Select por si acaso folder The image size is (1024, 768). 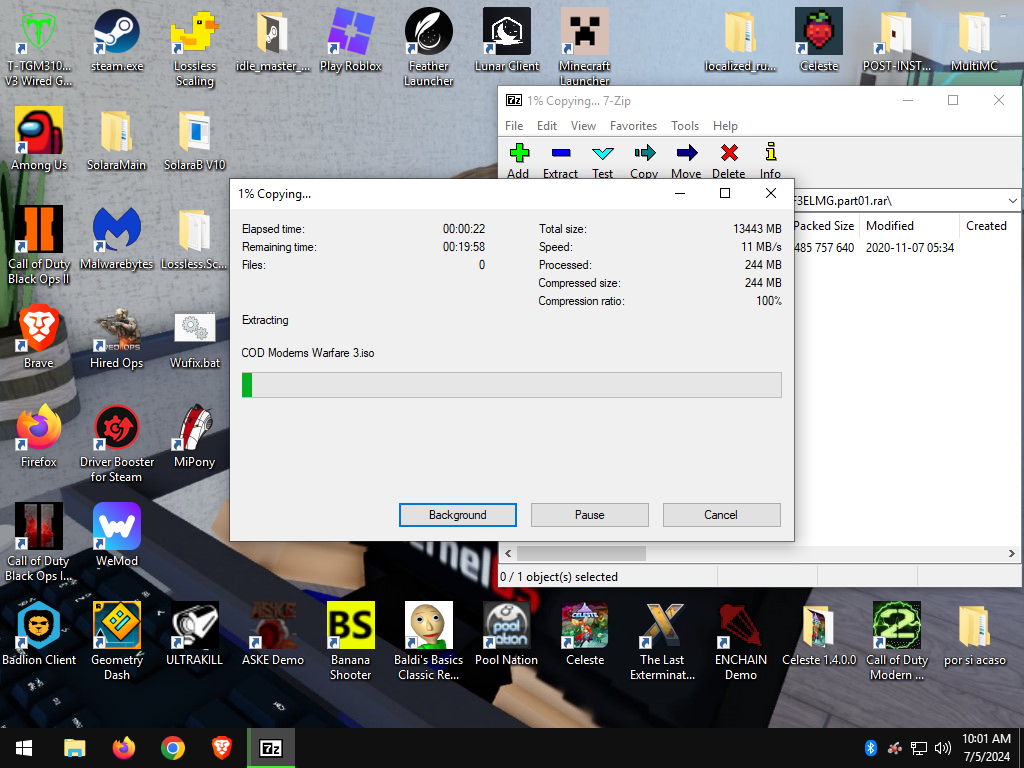(x=974, y=634)
